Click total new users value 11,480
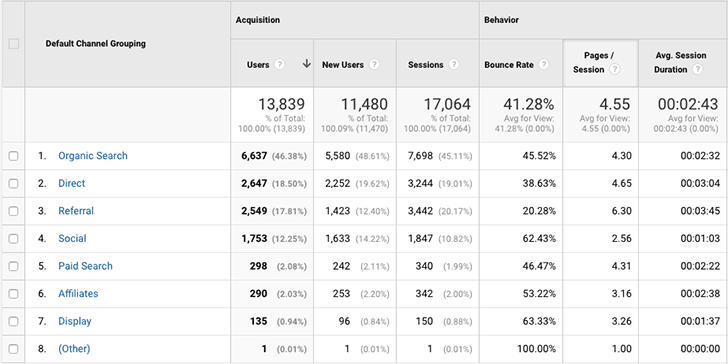The width and height of the screenshot is (728, 364). click(364, 104)
